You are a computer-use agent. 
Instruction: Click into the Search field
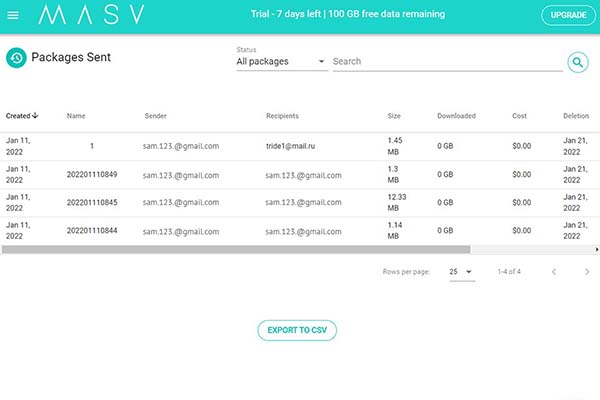[x=447, y=61]
